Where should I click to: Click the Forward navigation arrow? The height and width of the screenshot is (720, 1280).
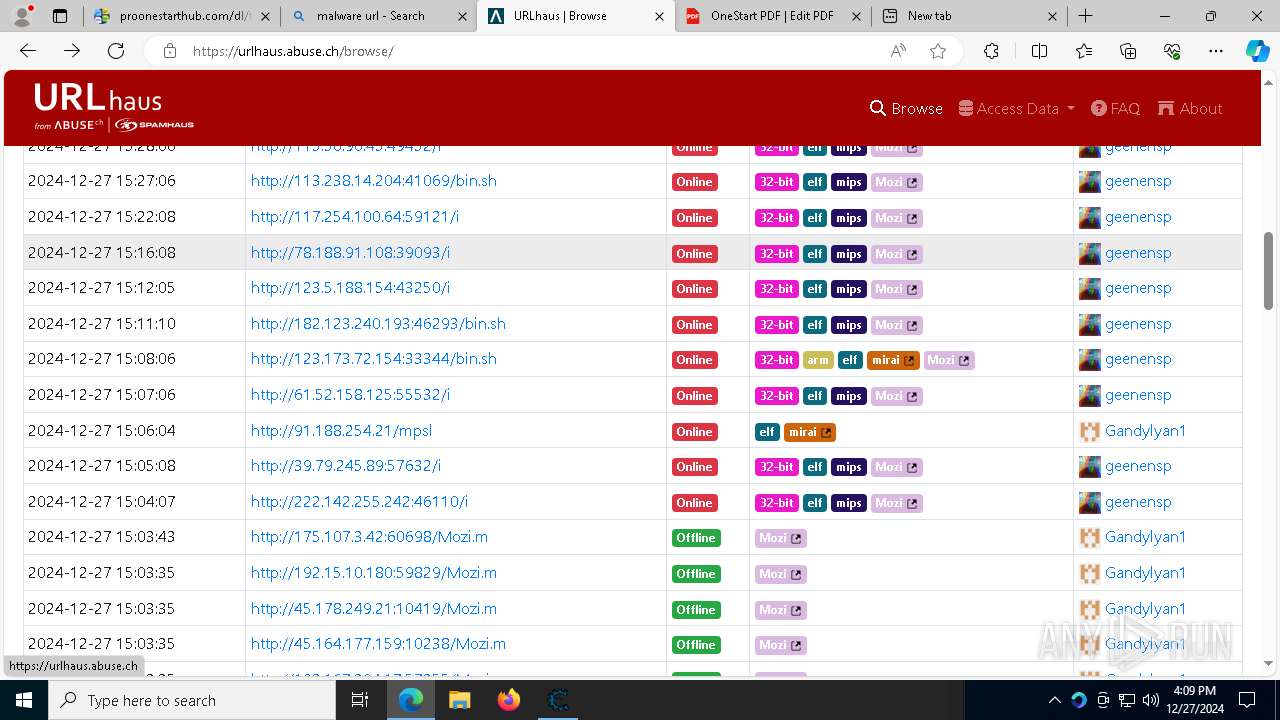pyautogui.click(x=72, y=51)
